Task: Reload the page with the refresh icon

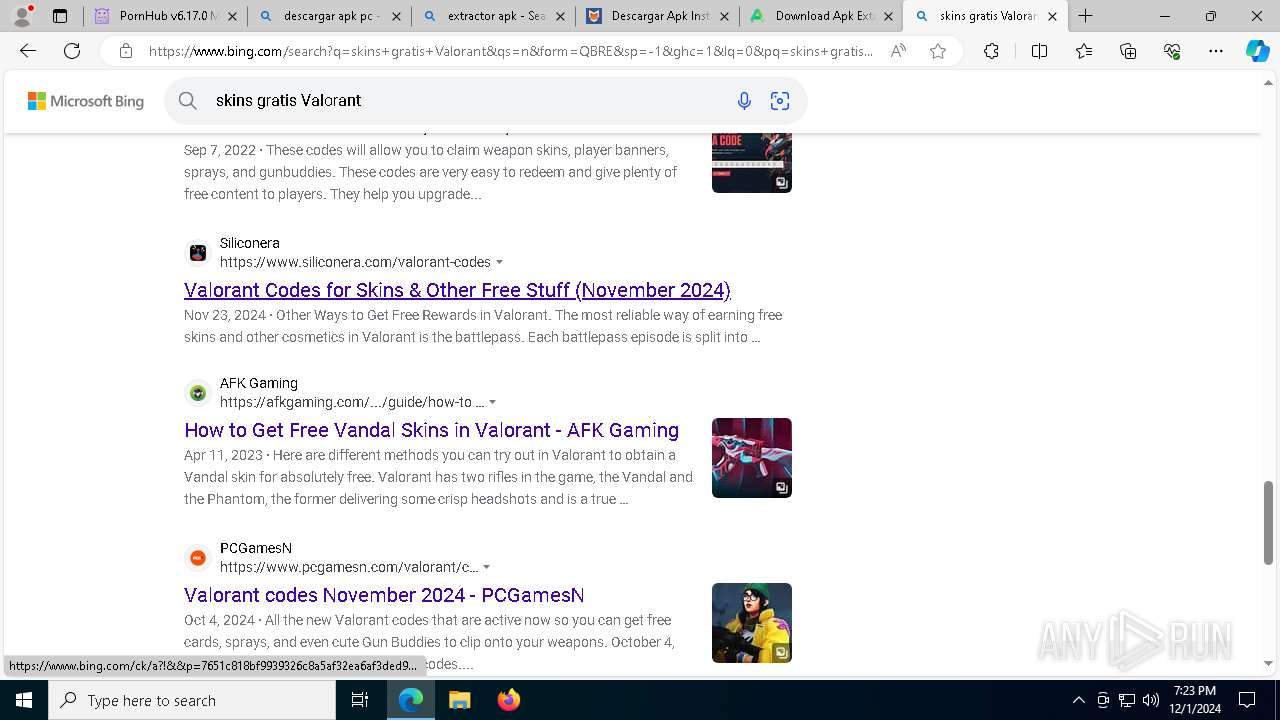Action: click(x=72, y=51)
